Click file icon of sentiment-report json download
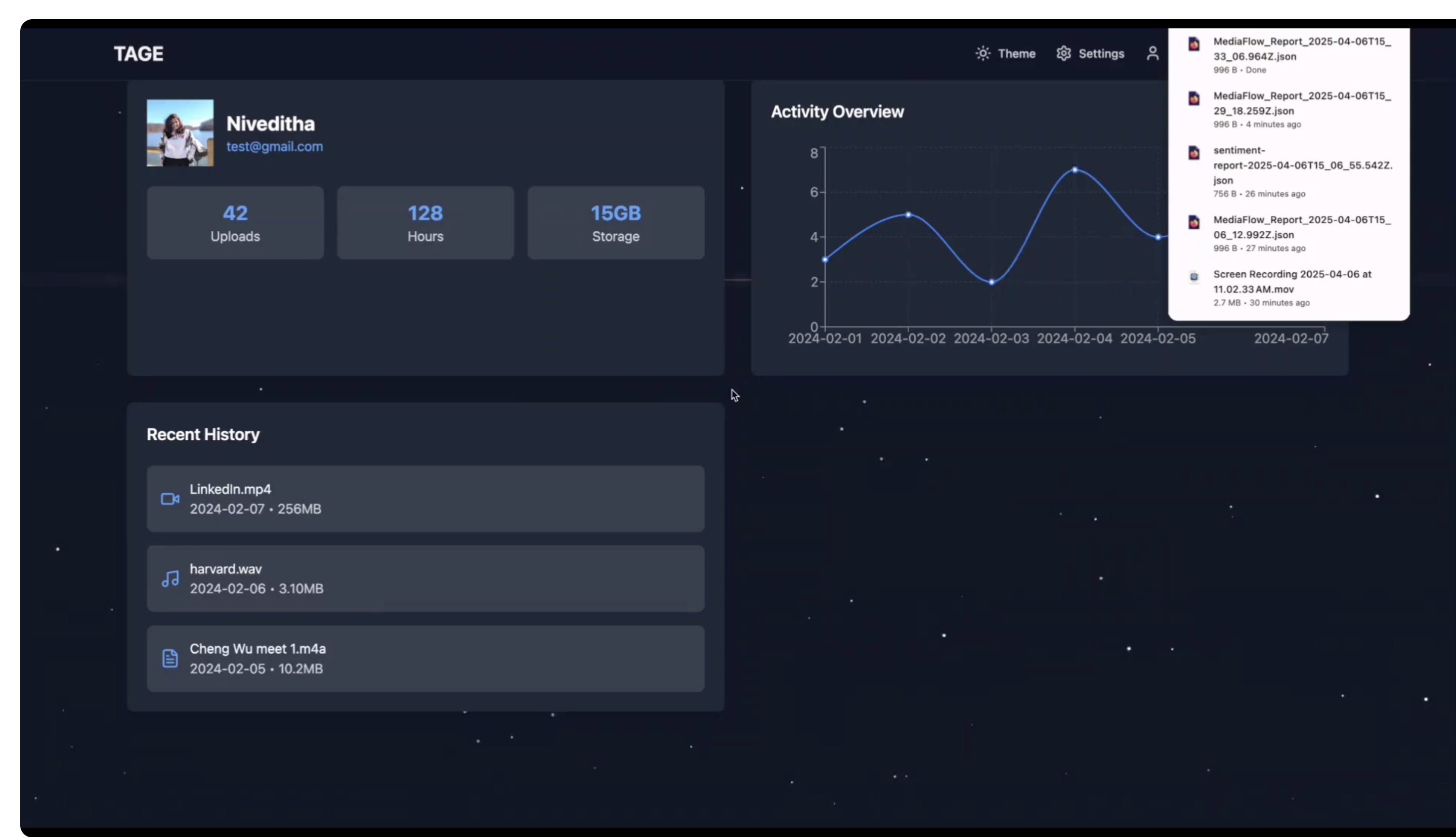This screenshot has height=840, width=1456. click(x=1193, y=153)
